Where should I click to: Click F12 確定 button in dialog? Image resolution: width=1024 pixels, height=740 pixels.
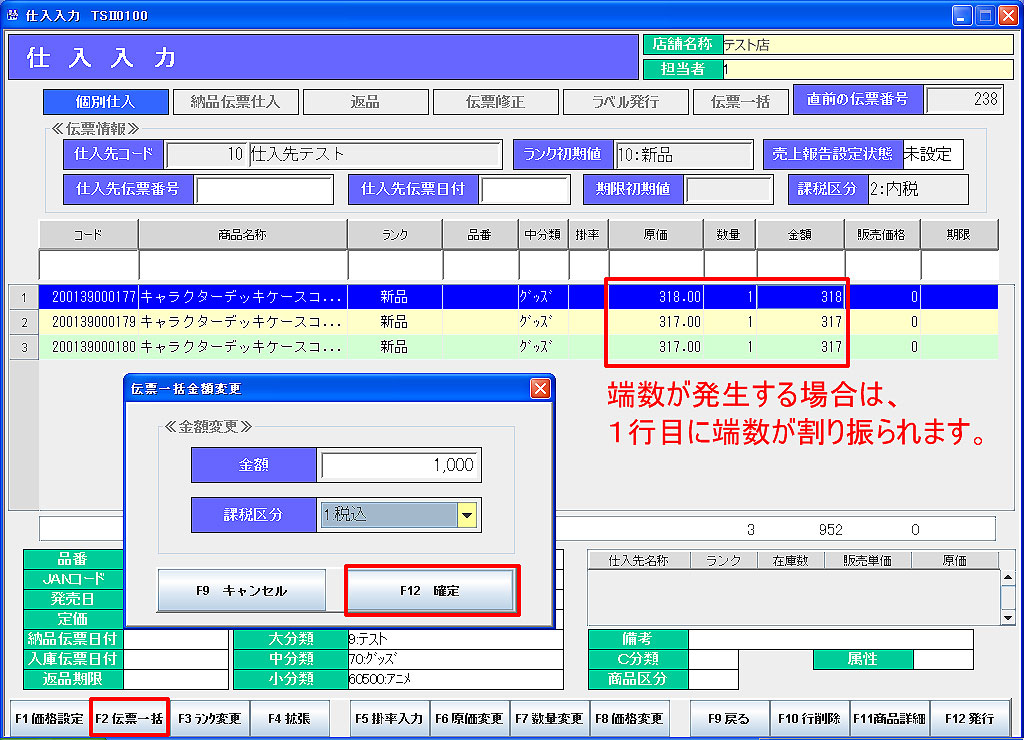[x=431, y=591]
